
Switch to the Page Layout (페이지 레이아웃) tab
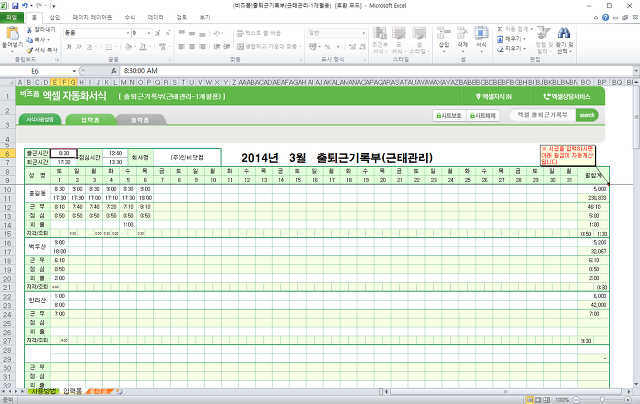[x=92, y=18]
